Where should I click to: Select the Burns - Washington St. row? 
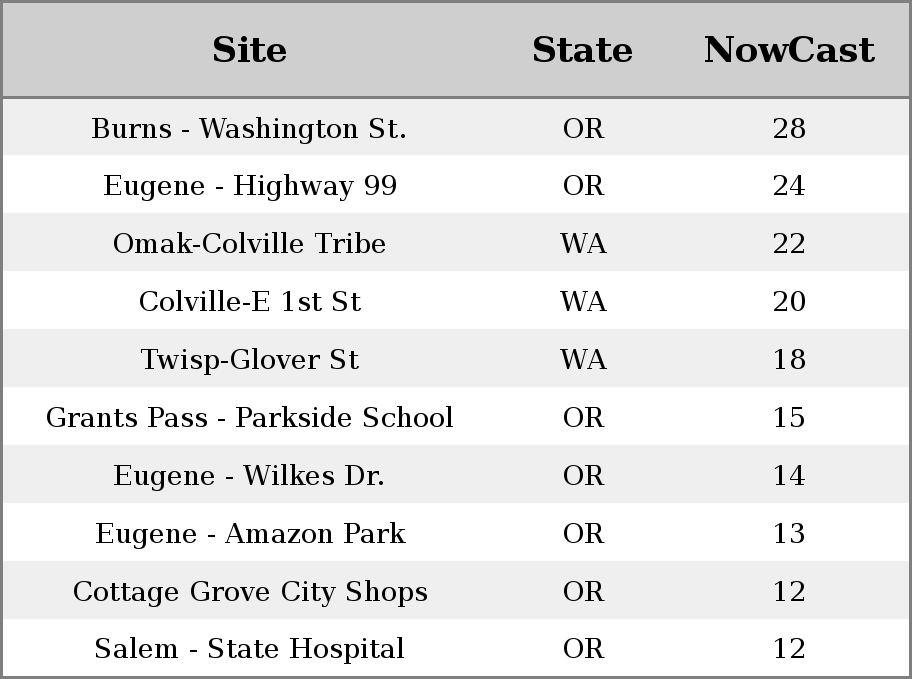(456, 127)
